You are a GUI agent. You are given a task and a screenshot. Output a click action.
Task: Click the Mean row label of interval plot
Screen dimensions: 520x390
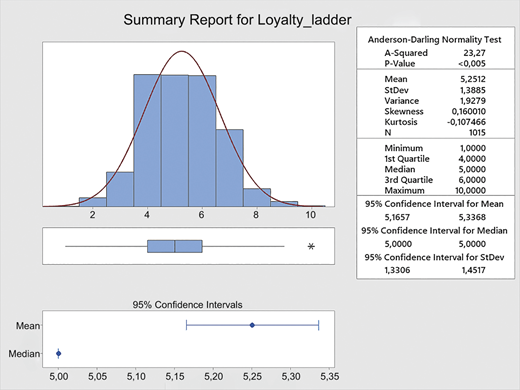click(x=28, y=326)
